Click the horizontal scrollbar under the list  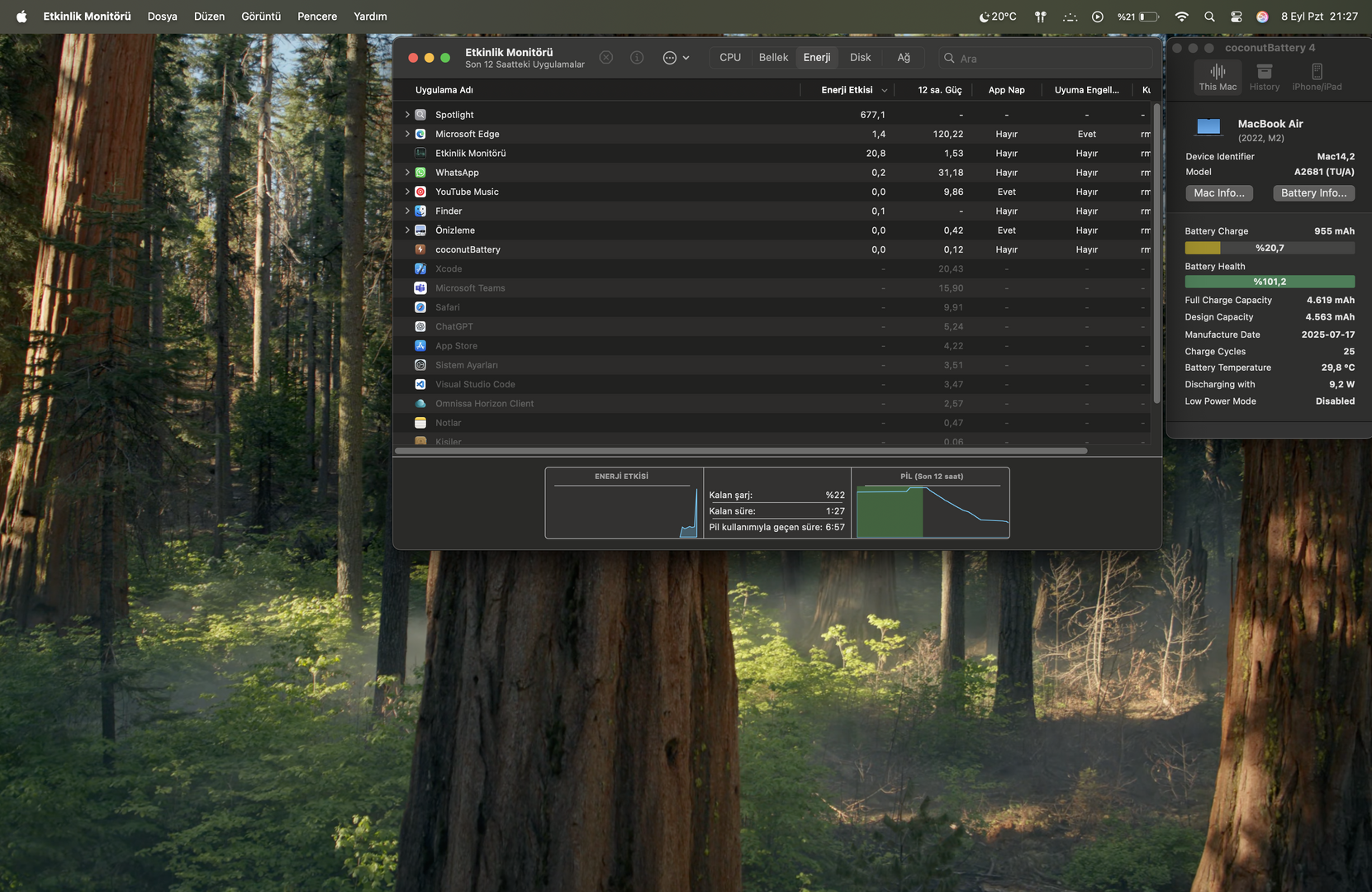[741, 451]
